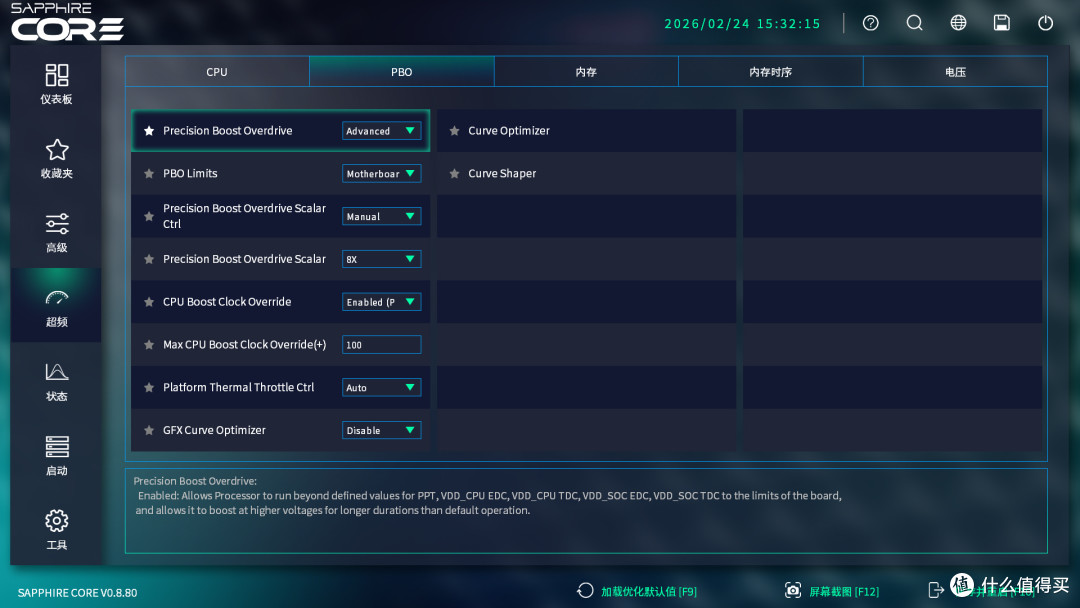Open the language globe icon
Screen dimensions: 1080x608
click(958, 23)
